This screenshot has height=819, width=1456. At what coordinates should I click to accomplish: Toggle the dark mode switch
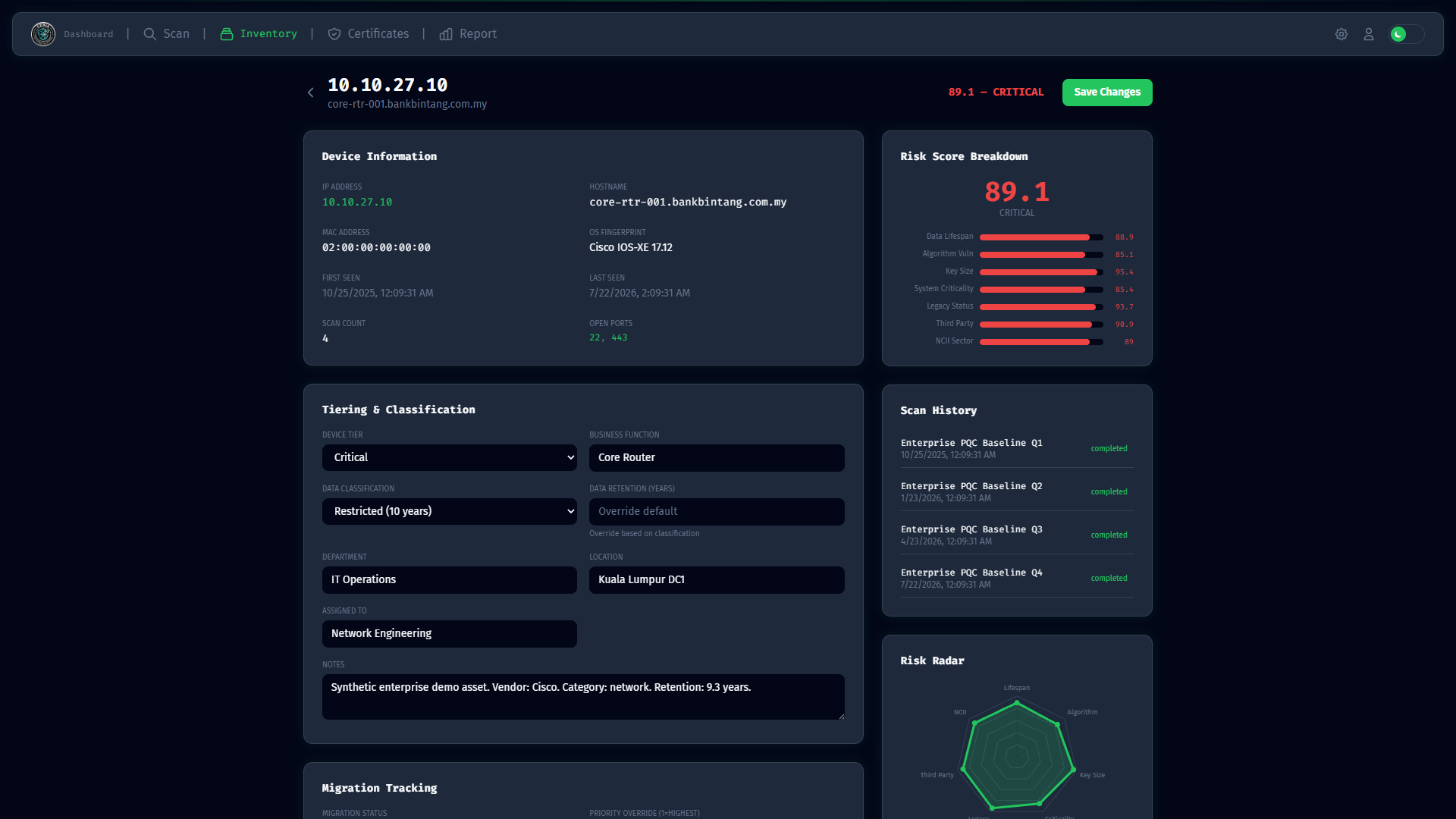pyautogui.click(x=1407, y=34)
